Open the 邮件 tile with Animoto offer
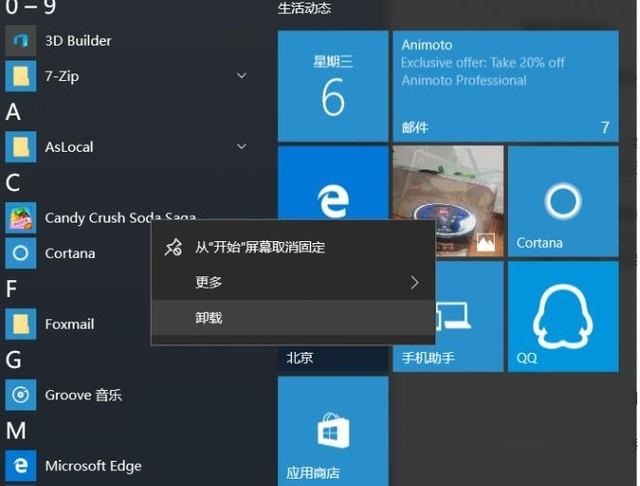This screenshot has height=486, width=640. pyautogui.click(x=505, y=86)
